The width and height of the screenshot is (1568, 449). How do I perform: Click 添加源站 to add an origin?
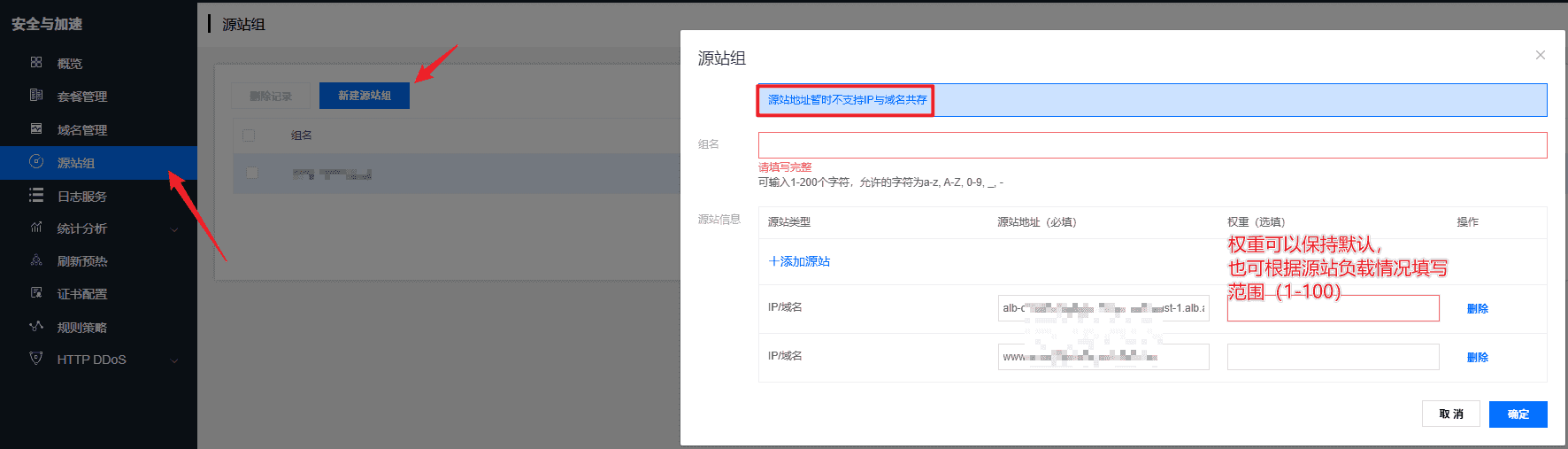[799, 261]
